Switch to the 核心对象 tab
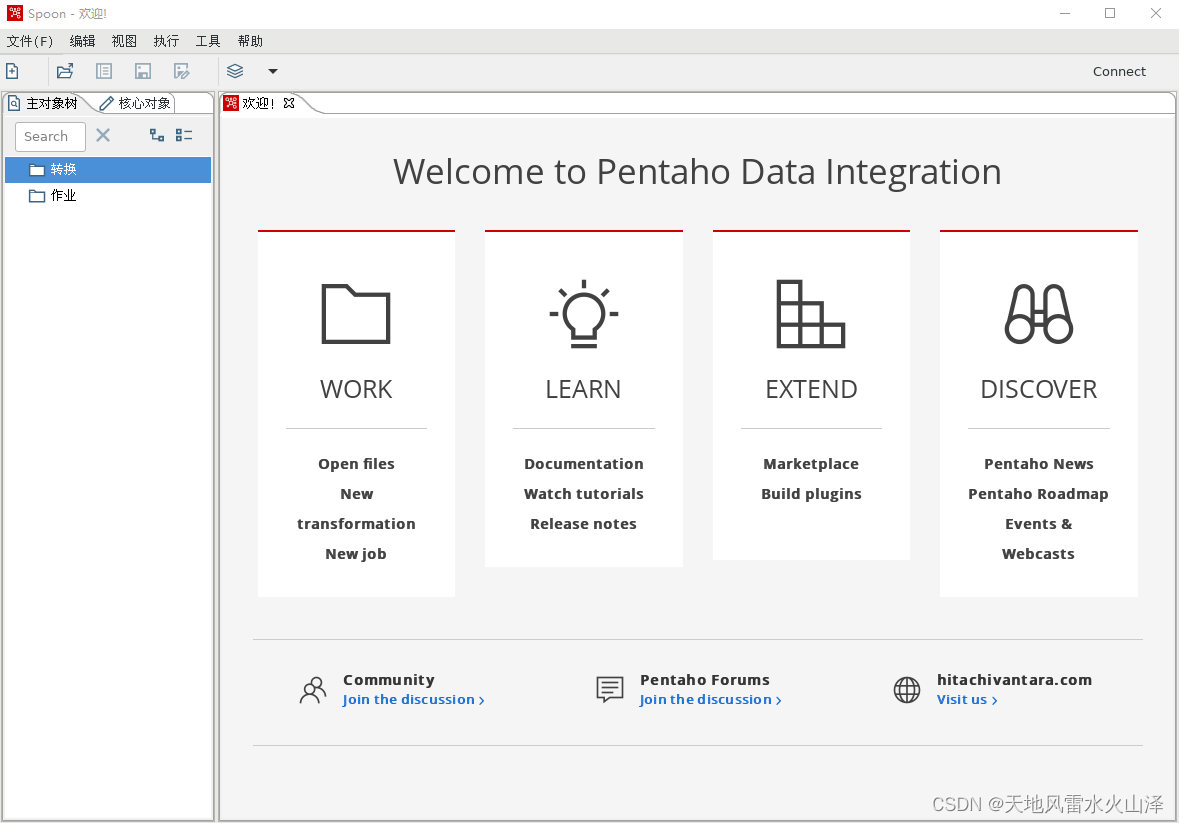 [136, 103]
